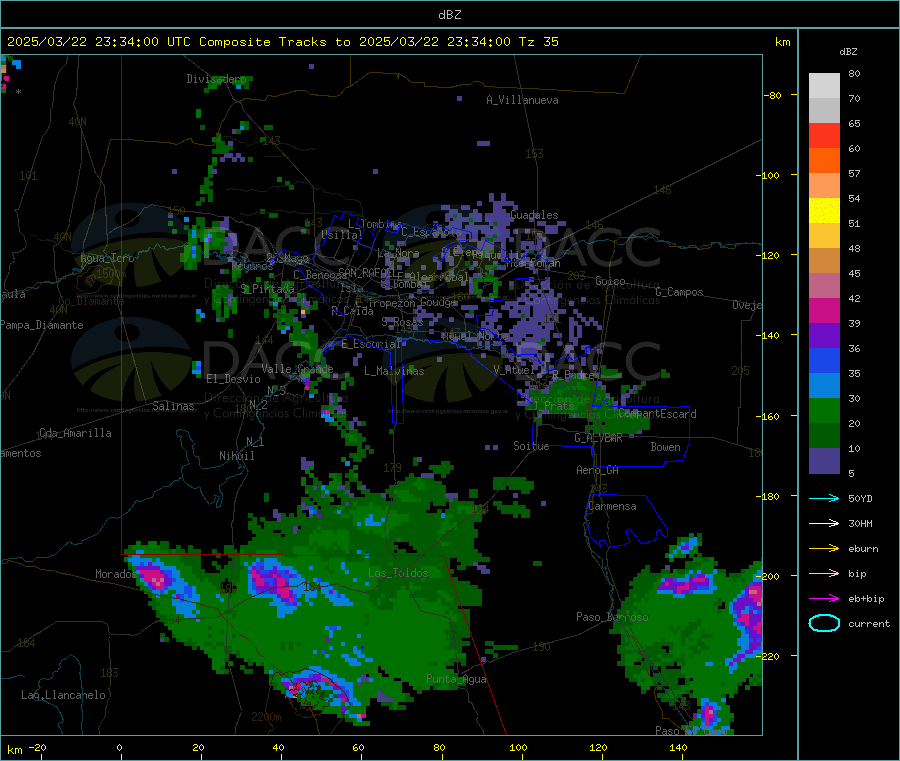Click the 'eburn' legend label

point(863,549)
